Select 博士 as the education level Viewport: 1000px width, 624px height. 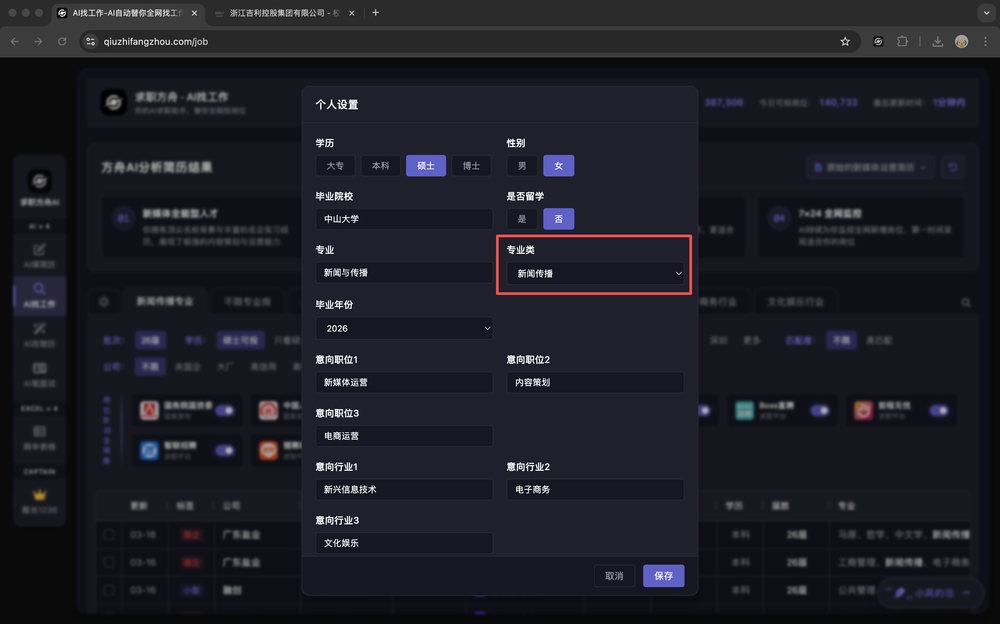[x=471, y=165]
